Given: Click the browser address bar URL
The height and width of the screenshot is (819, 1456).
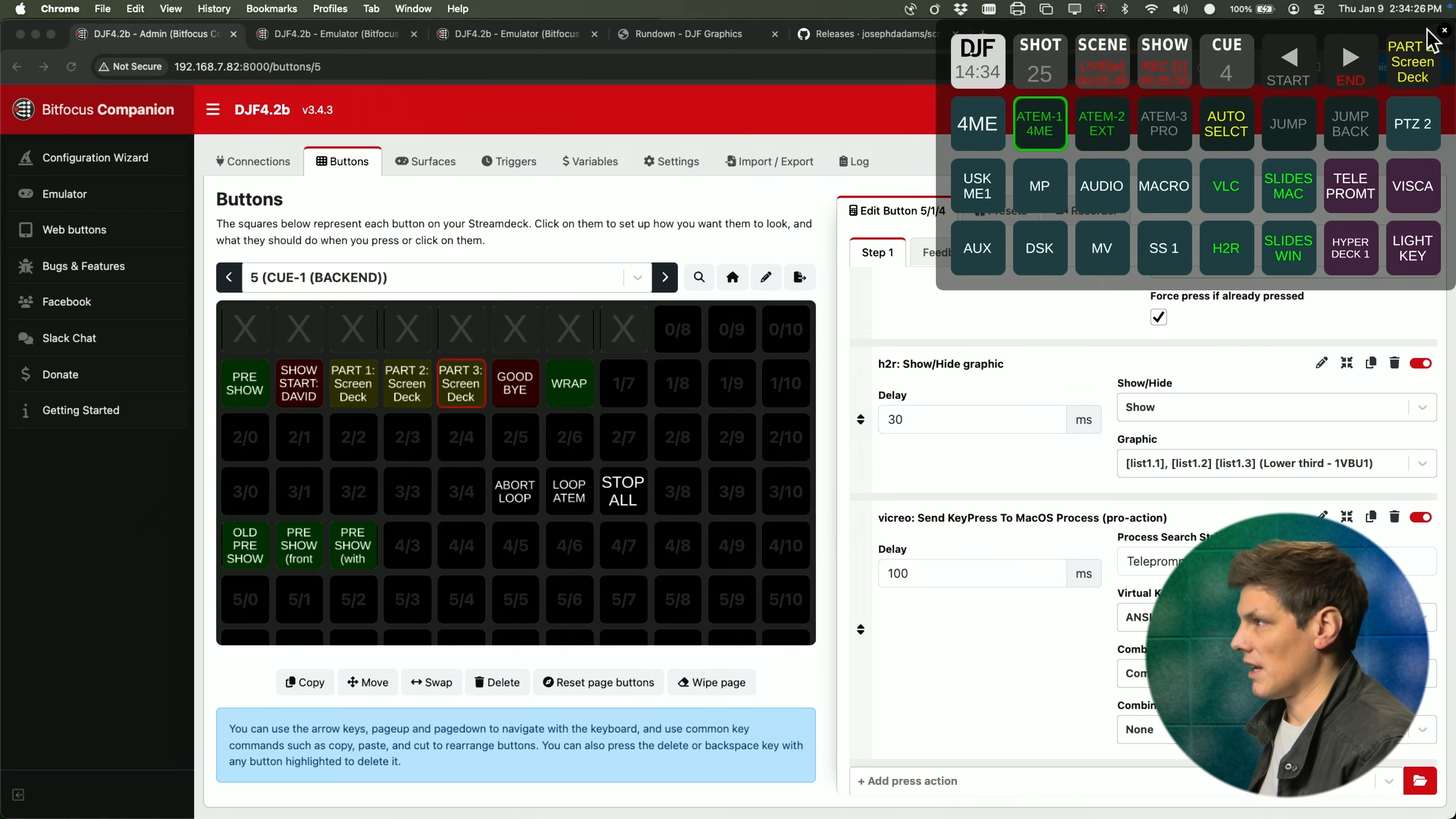Looking at the screenshot, I should coord(247,67).
